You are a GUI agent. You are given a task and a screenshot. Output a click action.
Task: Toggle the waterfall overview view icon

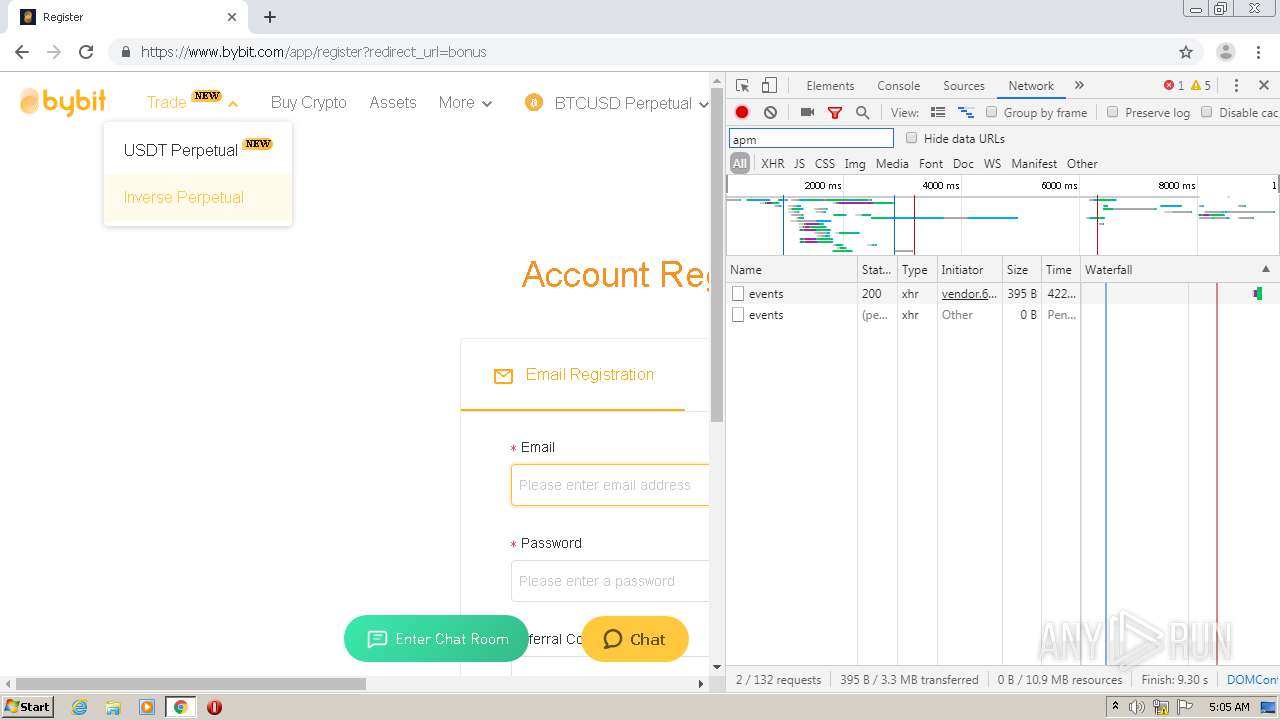pos(966,113)
